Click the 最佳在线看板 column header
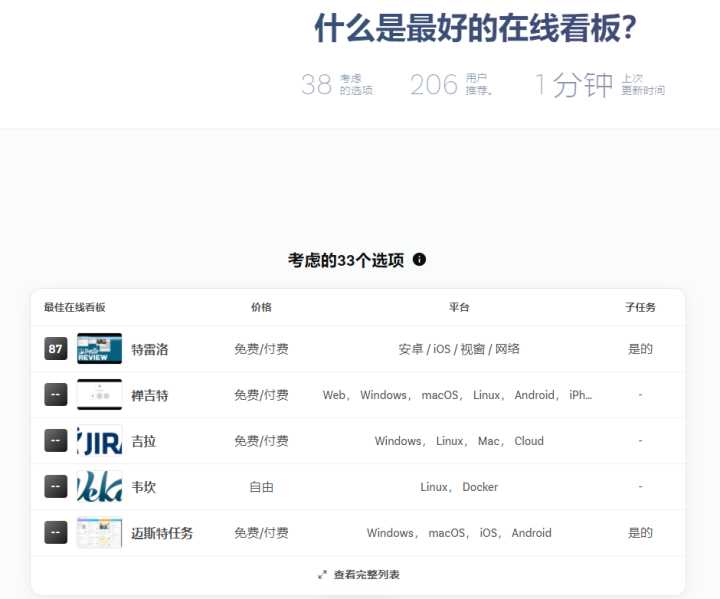Screen dimensions: 720x599 (x=75, y=307)
